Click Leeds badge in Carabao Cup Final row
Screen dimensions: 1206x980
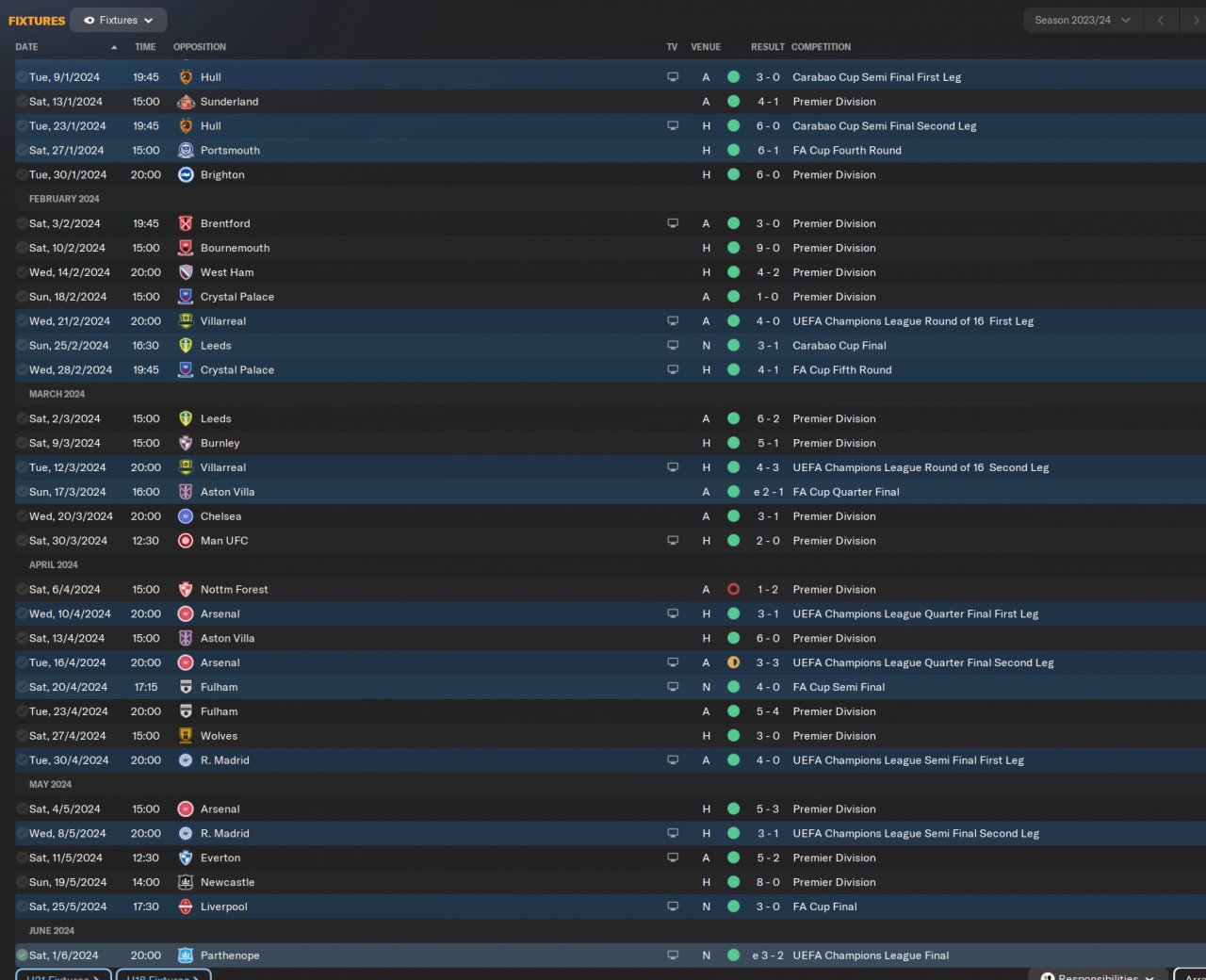[186, 346]
